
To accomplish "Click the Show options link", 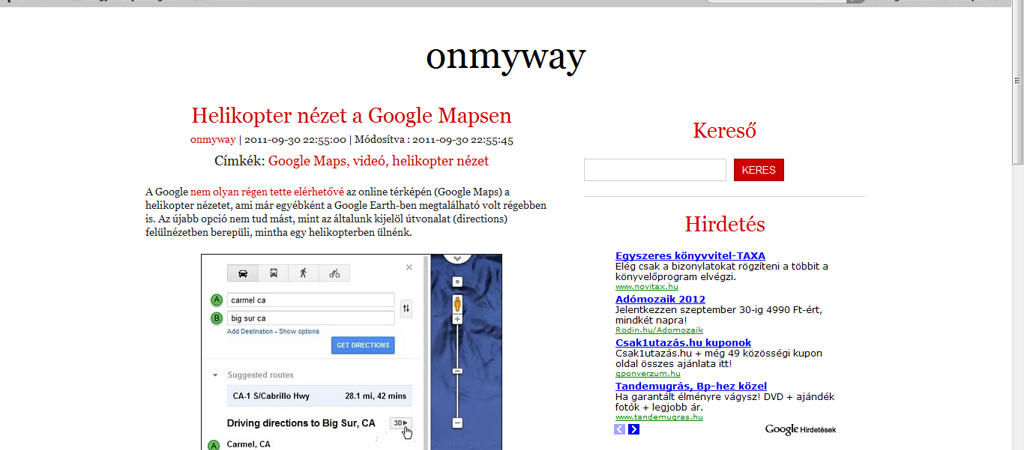I will pos(299,332).
